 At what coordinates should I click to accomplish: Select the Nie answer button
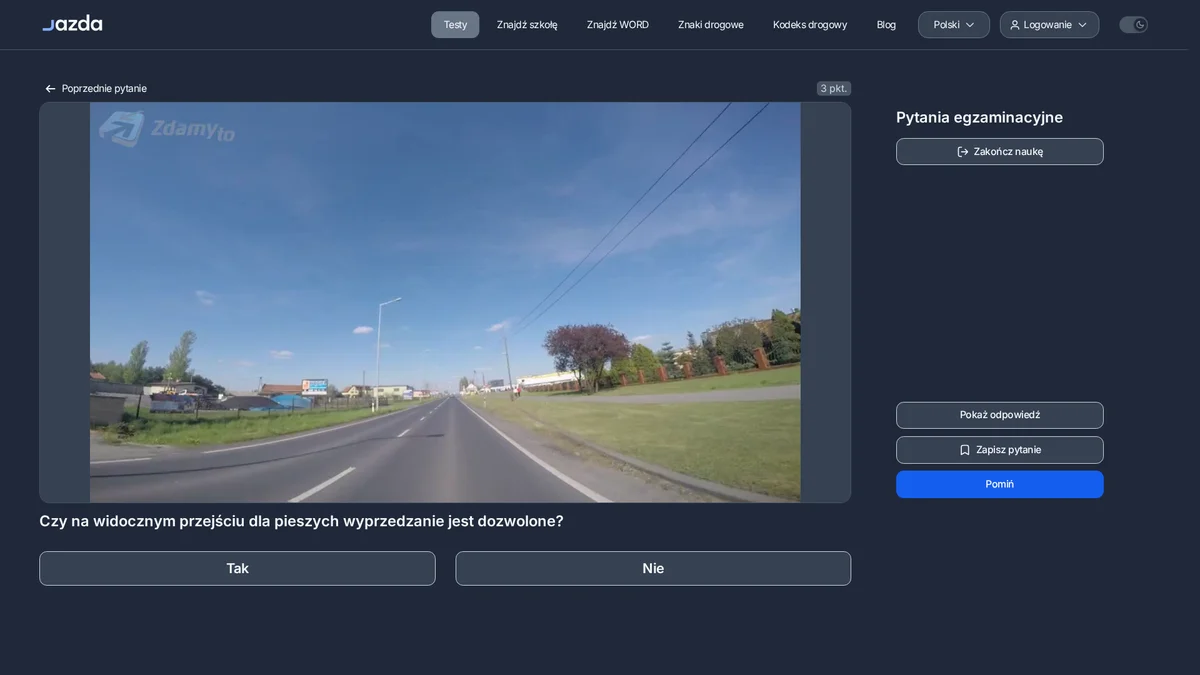(653, 569)
